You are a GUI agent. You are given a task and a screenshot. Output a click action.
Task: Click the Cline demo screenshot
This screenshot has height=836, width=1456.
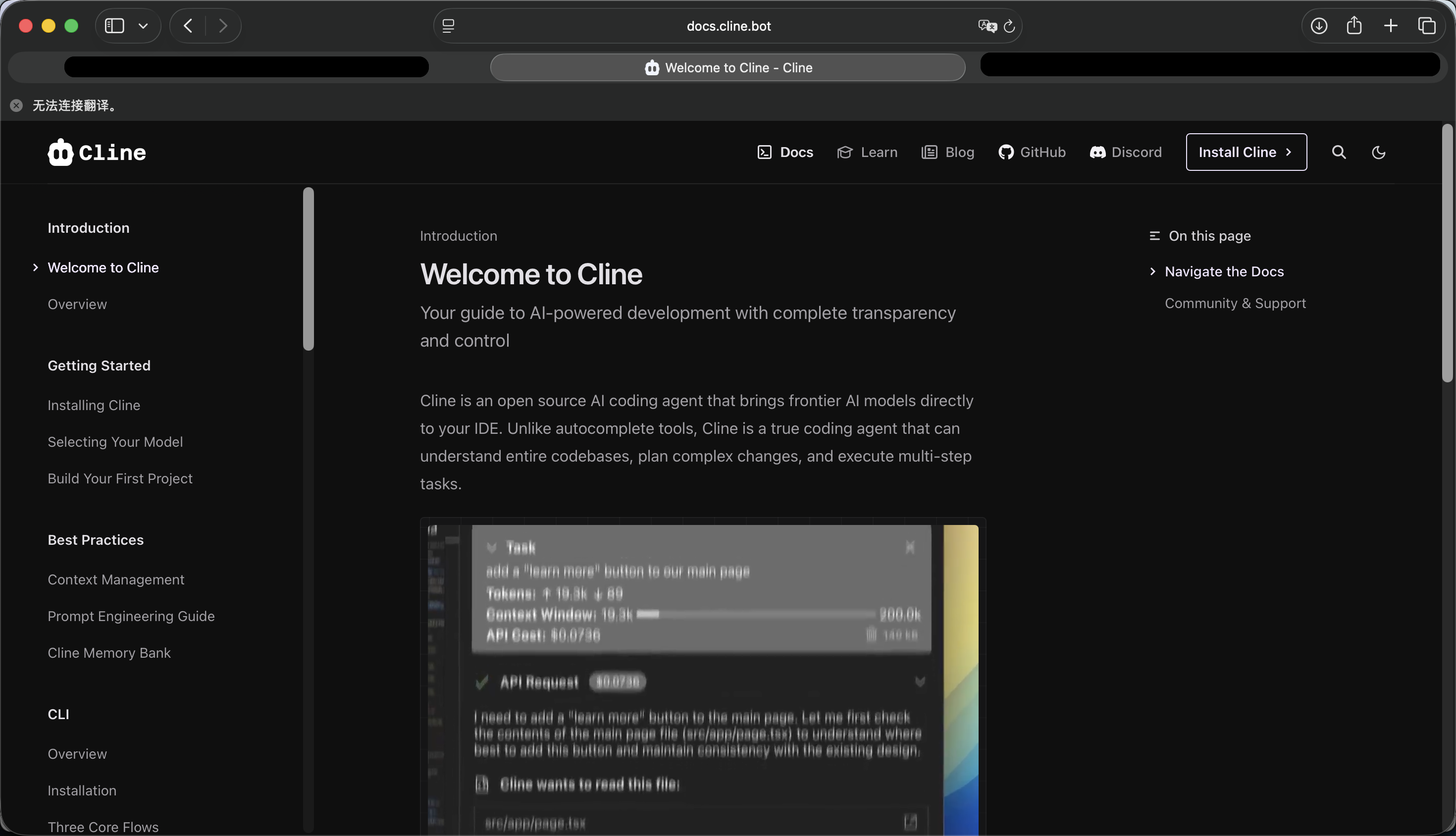pyautogui.click(x=702, y=677)
